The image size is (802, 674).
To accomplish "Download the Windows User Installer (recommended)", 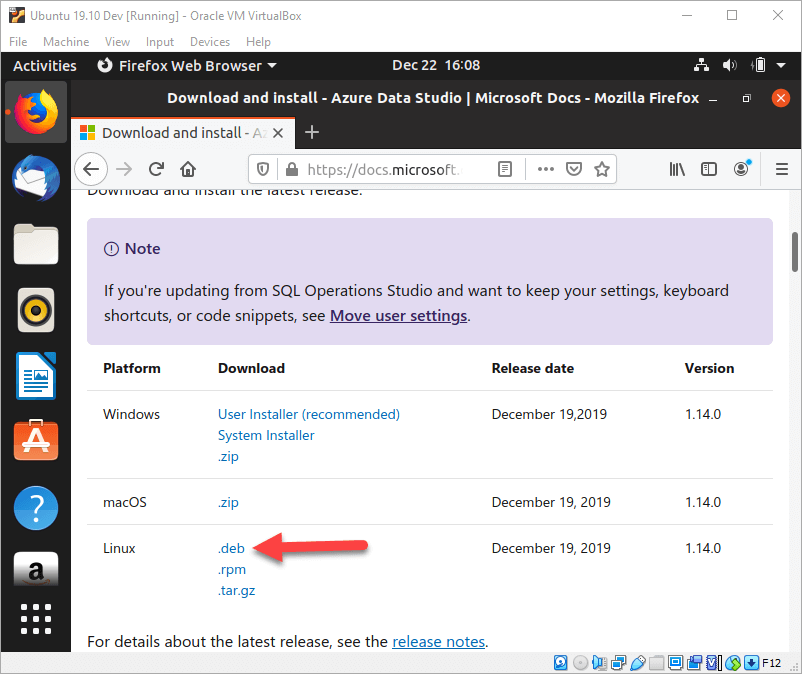I will point(309,414).
